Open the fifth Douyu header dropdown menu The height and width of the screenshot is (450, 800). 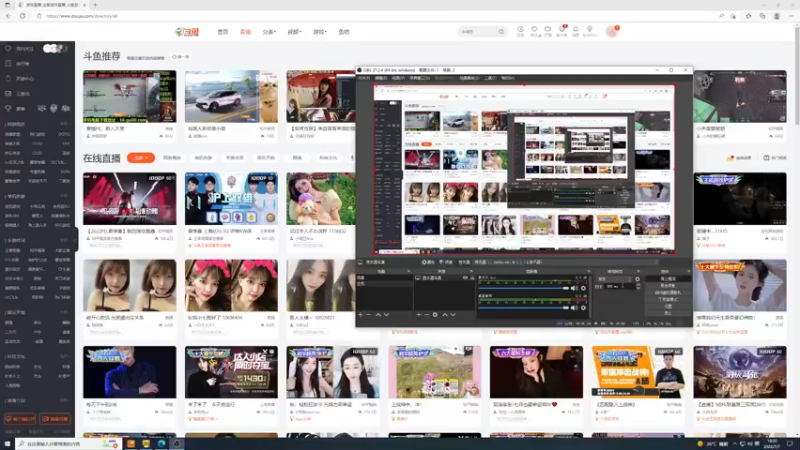point(319,32)
